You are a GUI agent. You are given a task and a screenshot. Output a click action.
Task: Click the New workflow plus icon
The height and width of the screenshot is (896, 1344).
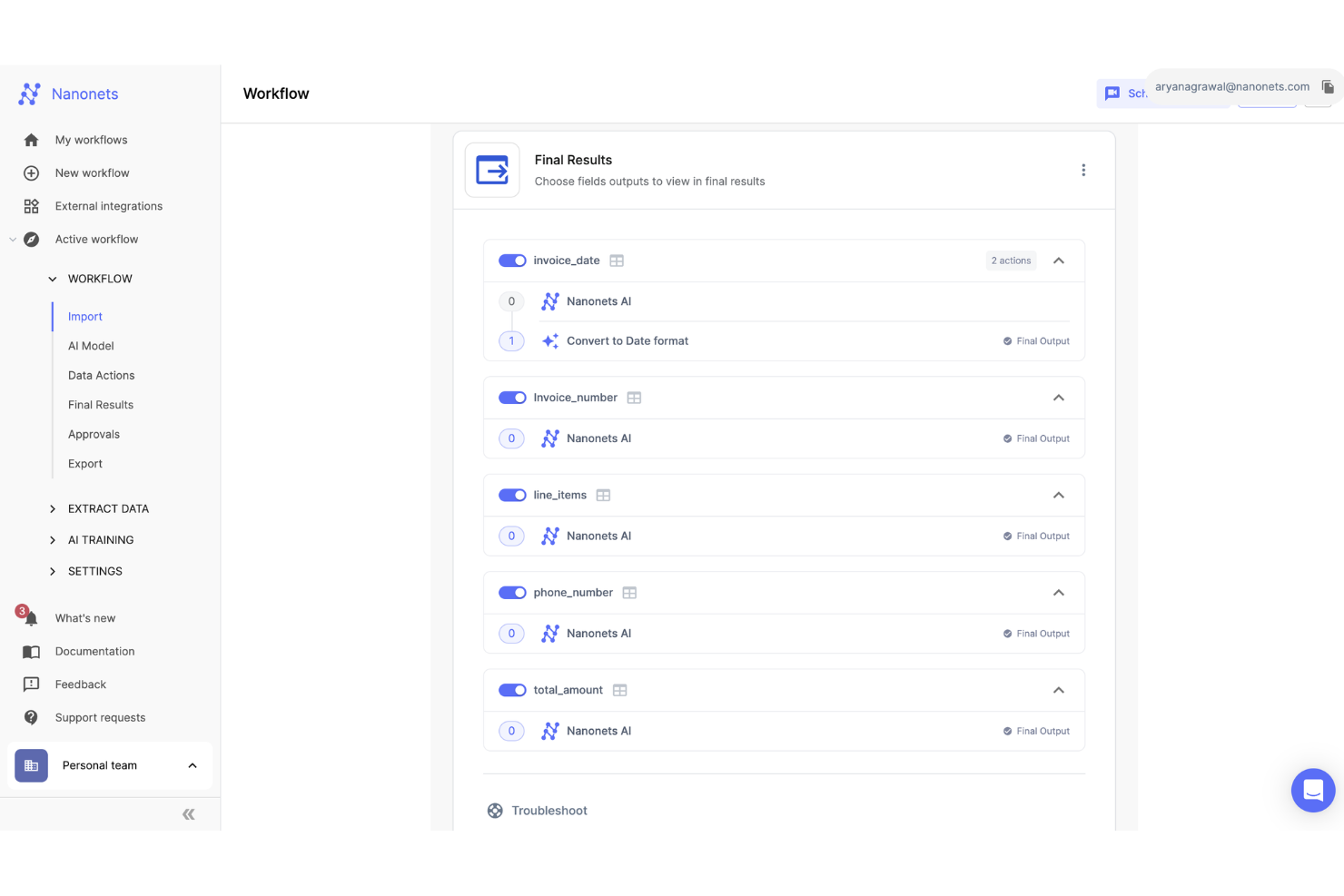tap(31, 172)
